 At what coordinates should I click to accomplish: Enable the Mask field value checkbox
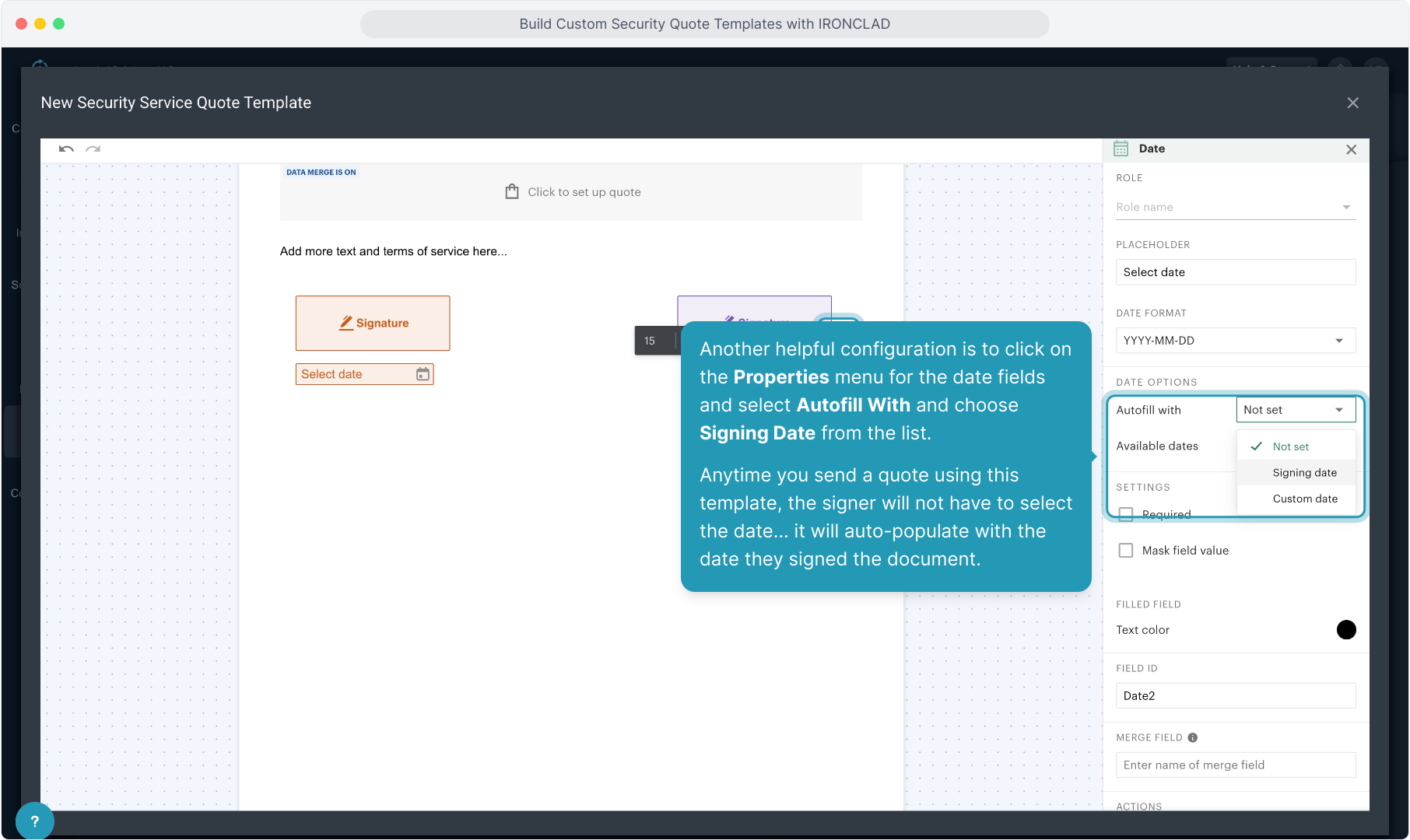click(x=1125, y=551)
